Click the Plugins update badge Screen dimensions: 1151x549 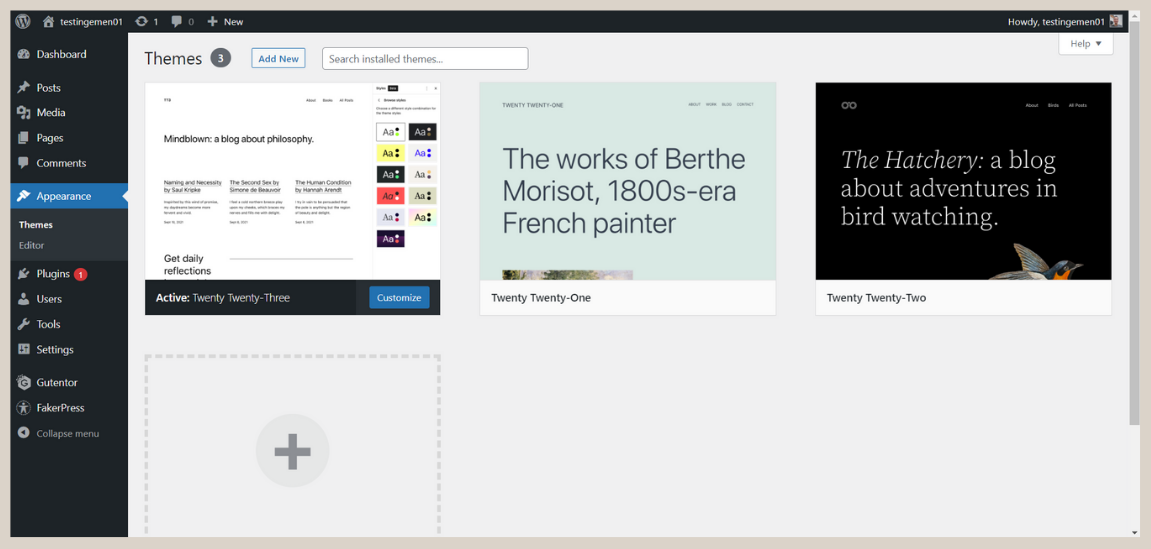(x=81, y=274)
